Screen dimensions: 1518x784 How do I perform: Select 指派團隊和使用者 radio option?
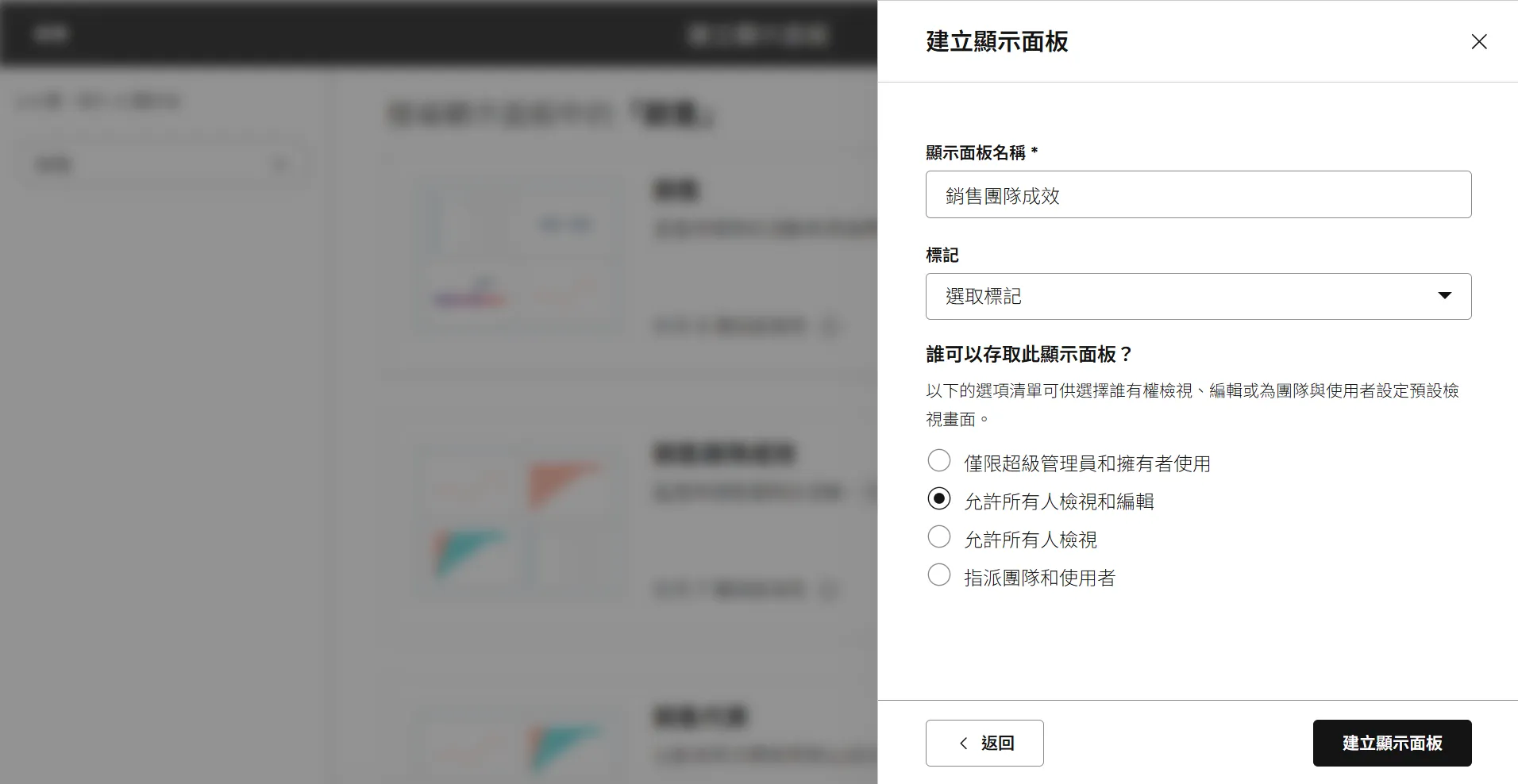[939, 575]
